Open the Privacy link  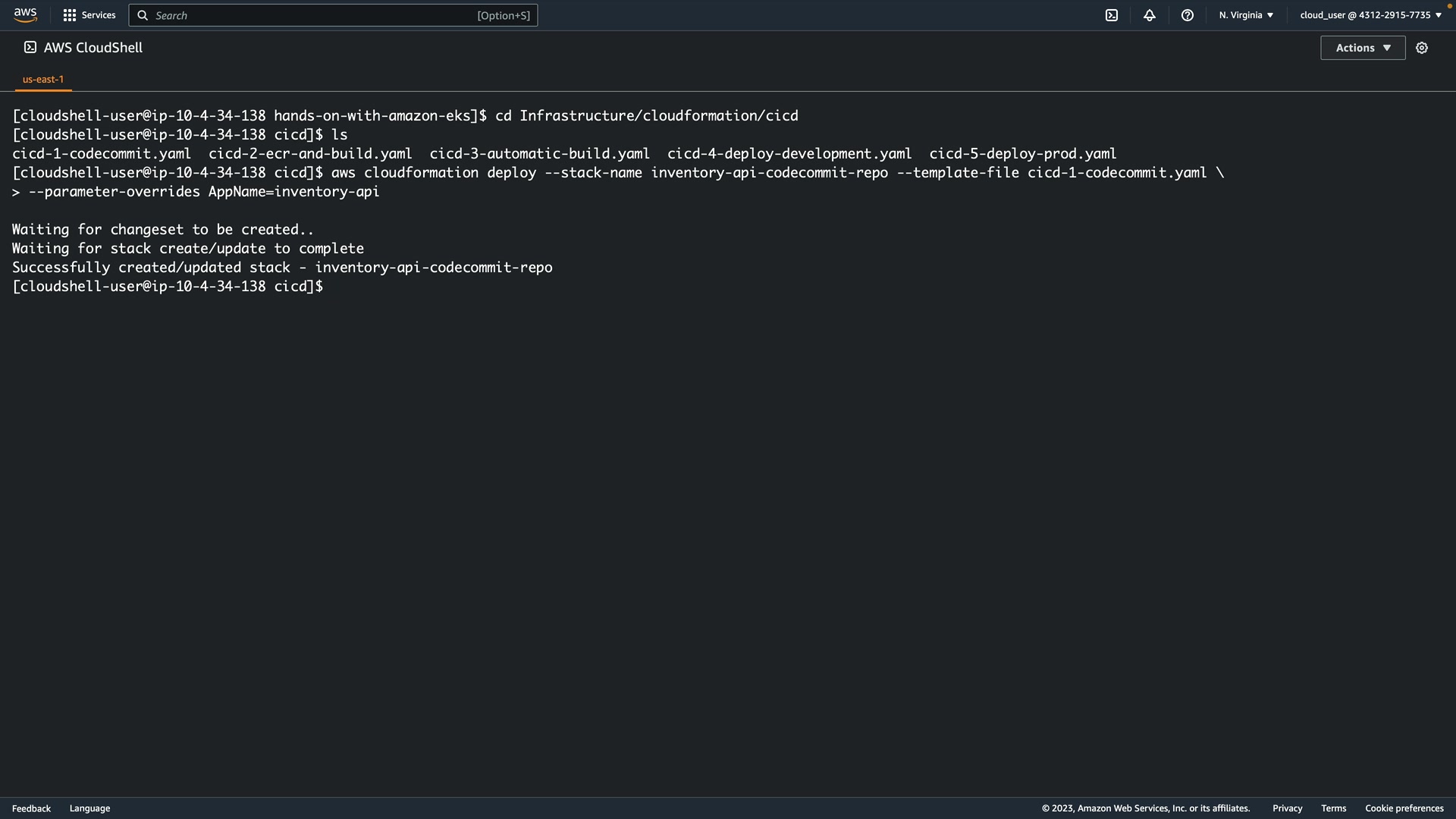1287,808
